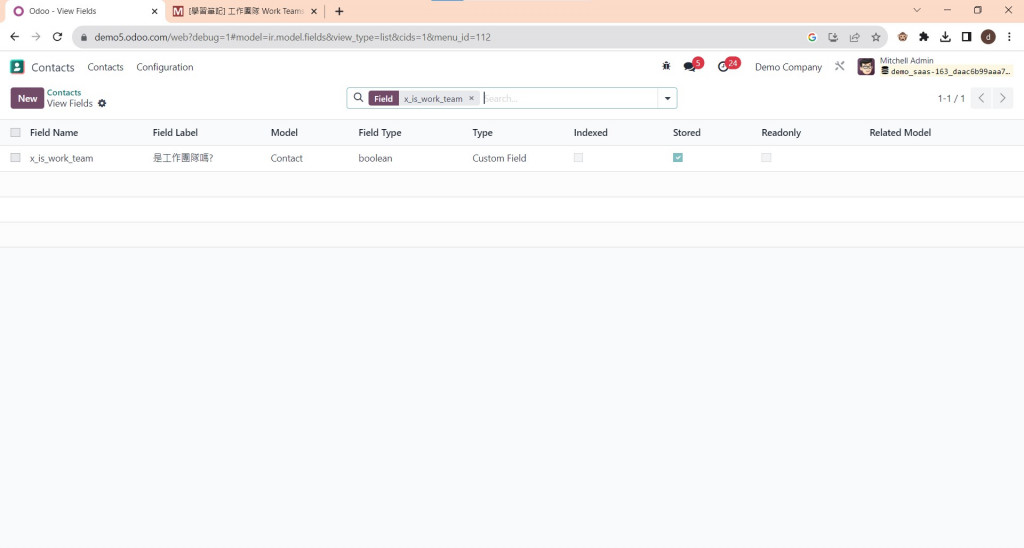The height and width of the screenshot is (548, 1024).
Task: Sort by the Readonly column header
Action: click(781, 133)
